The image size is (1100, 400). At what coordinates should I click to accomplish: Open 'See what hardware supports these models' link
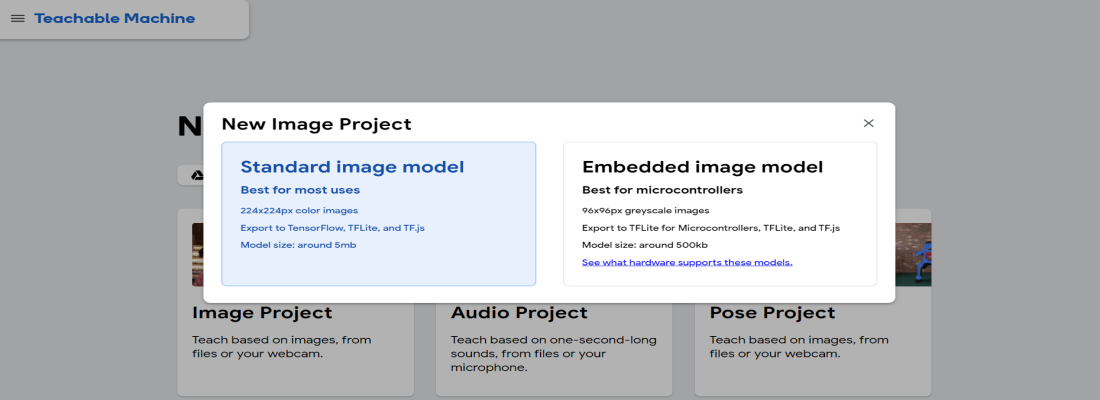tap(687, 262)
